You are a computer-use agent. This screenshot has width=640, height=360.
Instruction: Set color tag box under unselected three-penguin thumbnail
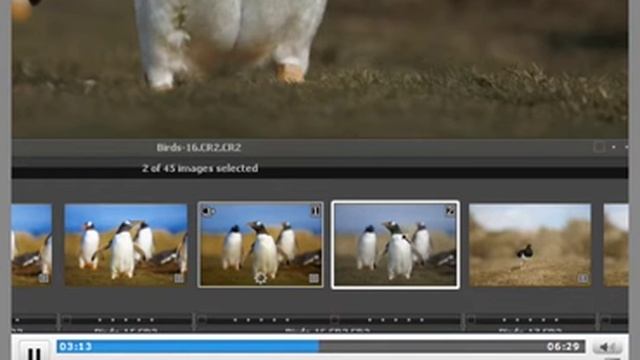[x=67, y=320]
